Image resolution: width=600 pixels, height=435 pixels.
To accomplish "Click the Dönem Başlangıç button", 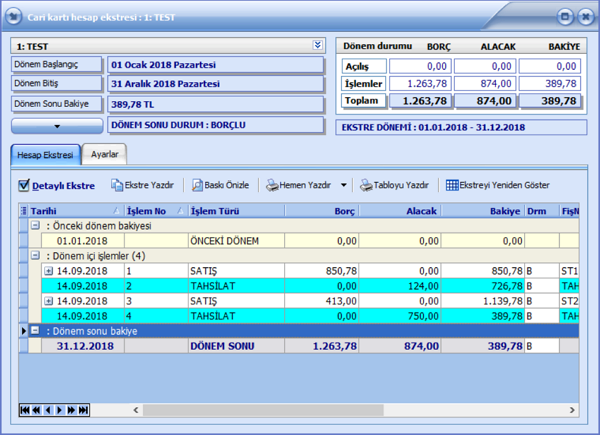I will tap(57, 64).
